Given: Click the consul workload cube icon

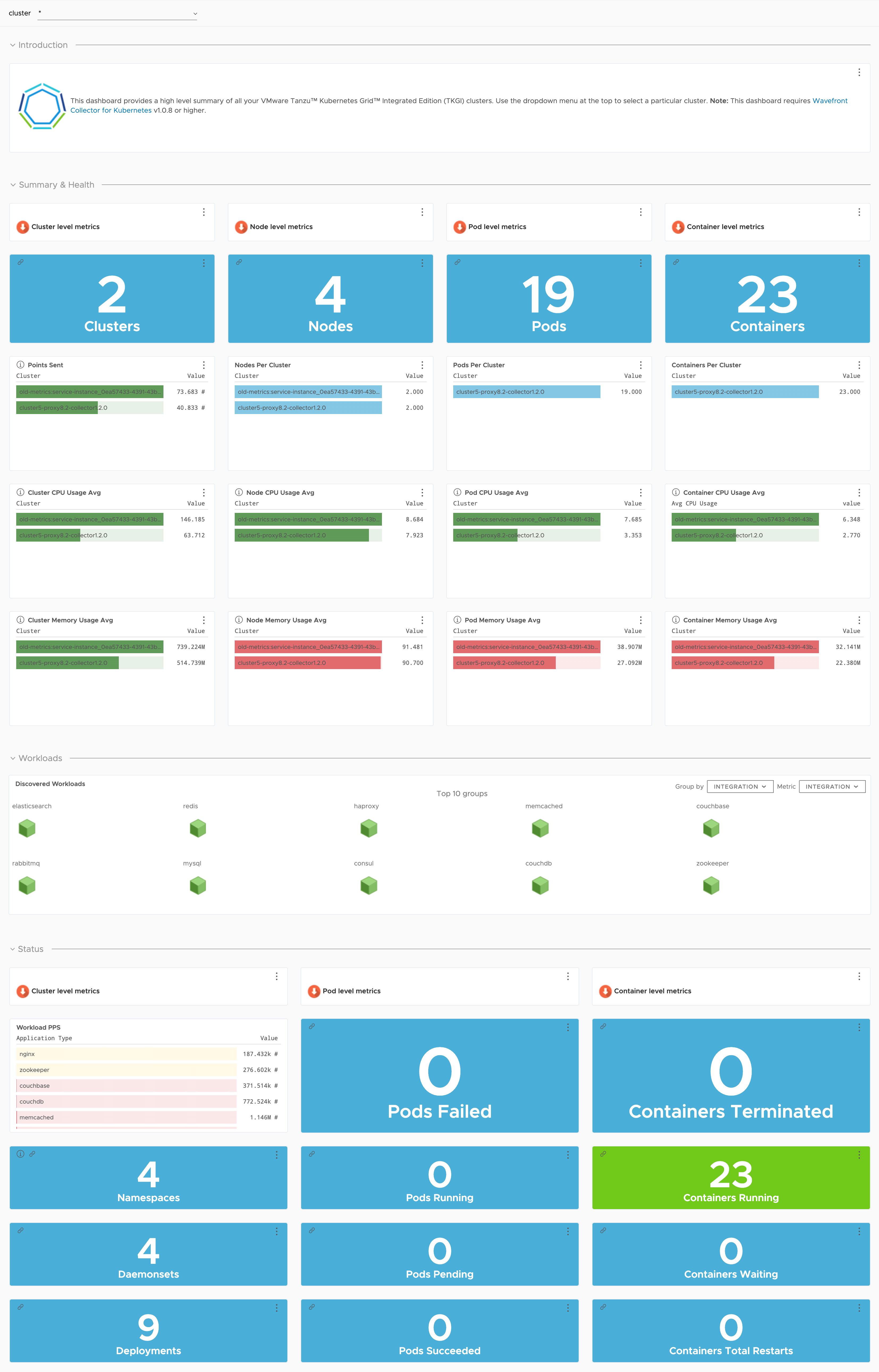Looking at the screenshot, I should click(369, 885).
